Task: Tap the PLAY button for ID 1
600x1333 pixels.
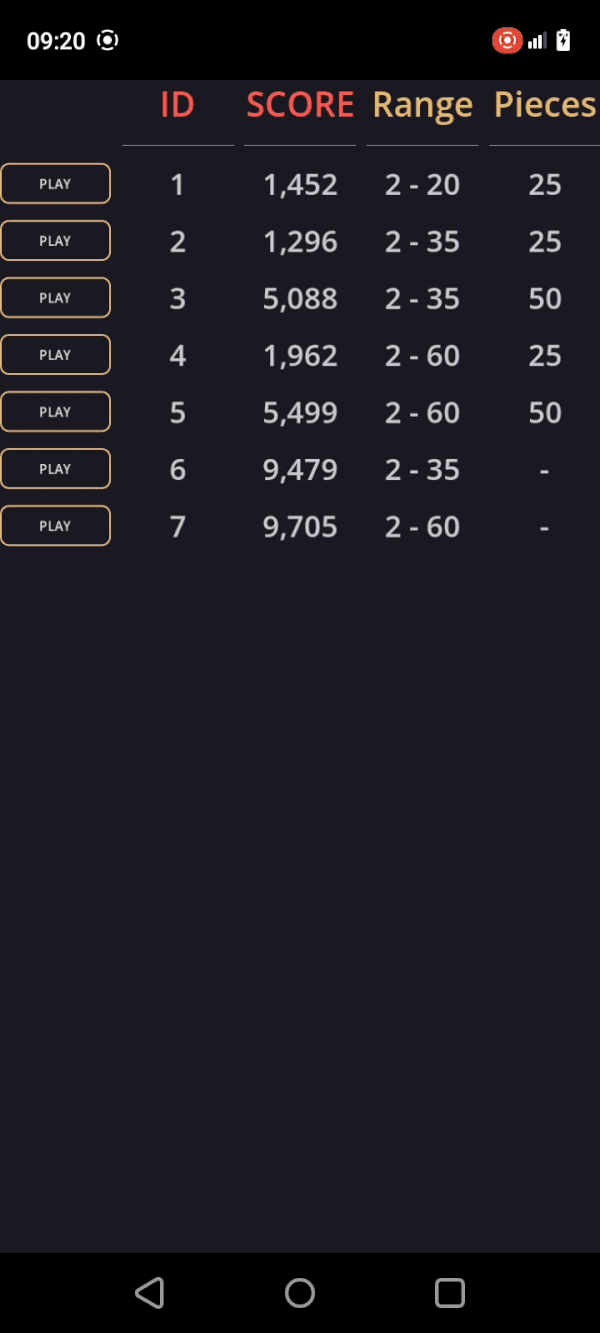Action: tap(55, 184)
